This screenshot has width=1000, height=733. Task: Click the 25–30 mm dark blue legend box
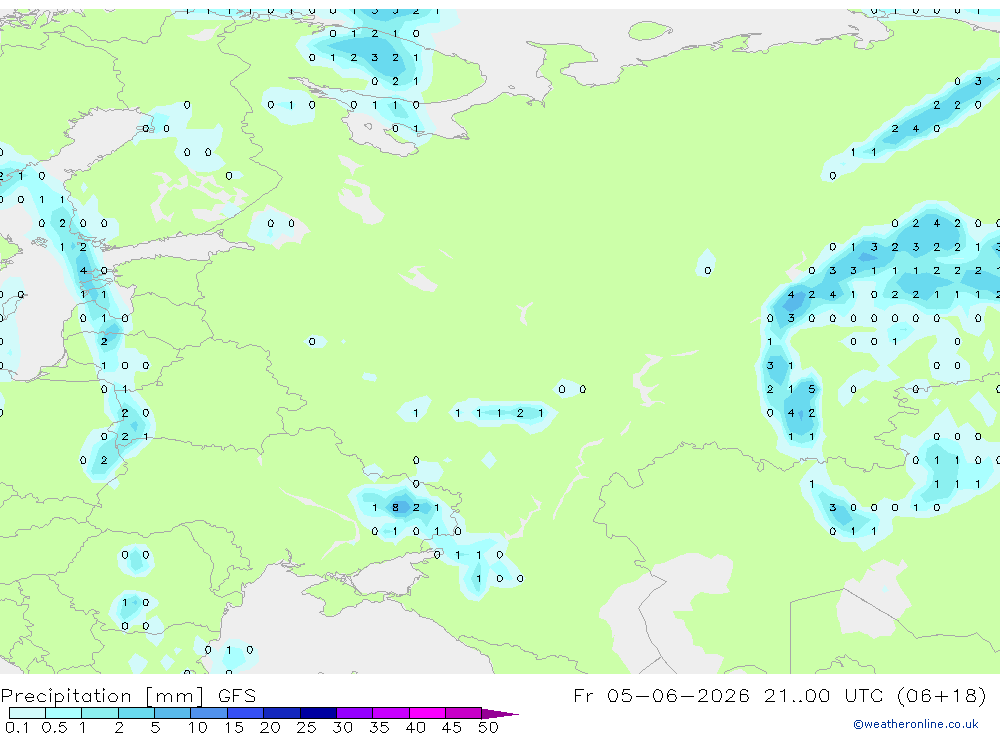tap(318, 713)
